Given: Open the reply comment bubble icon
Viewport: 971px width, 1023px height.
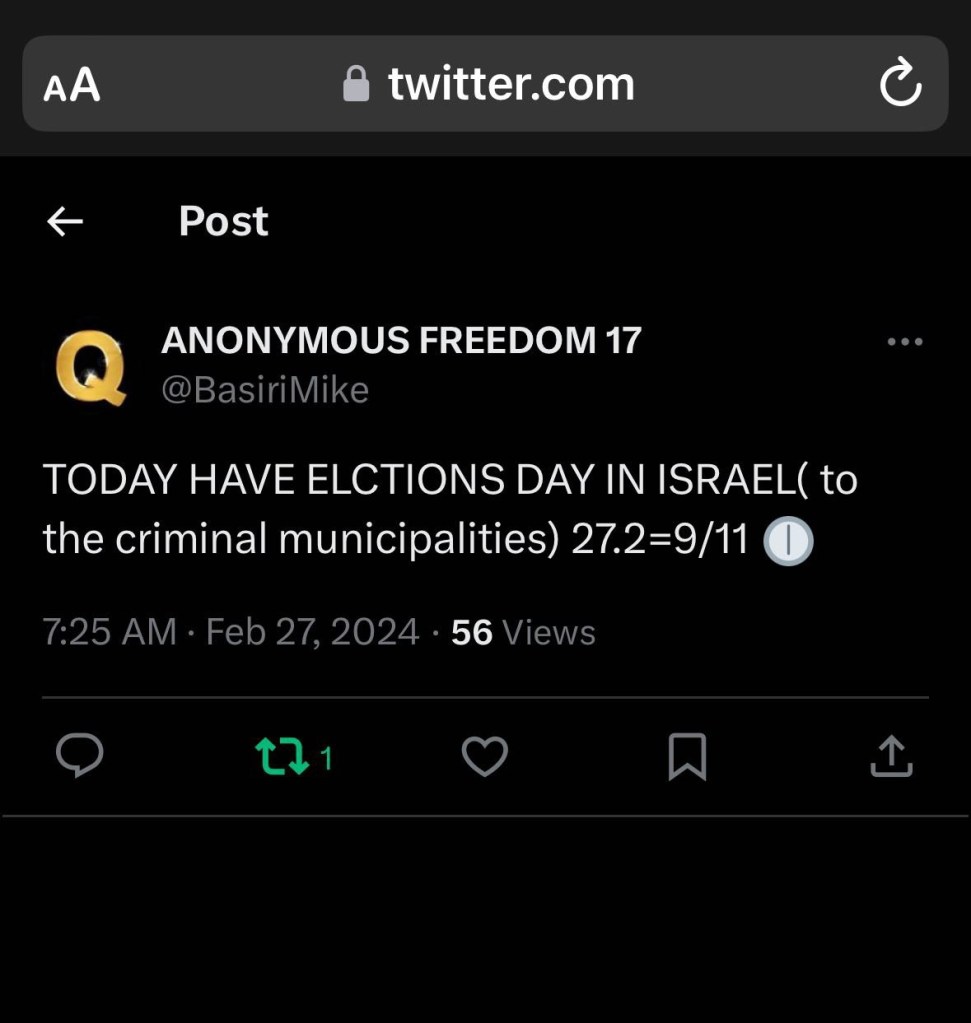Looking at the screenshot, I should point(80,756).
